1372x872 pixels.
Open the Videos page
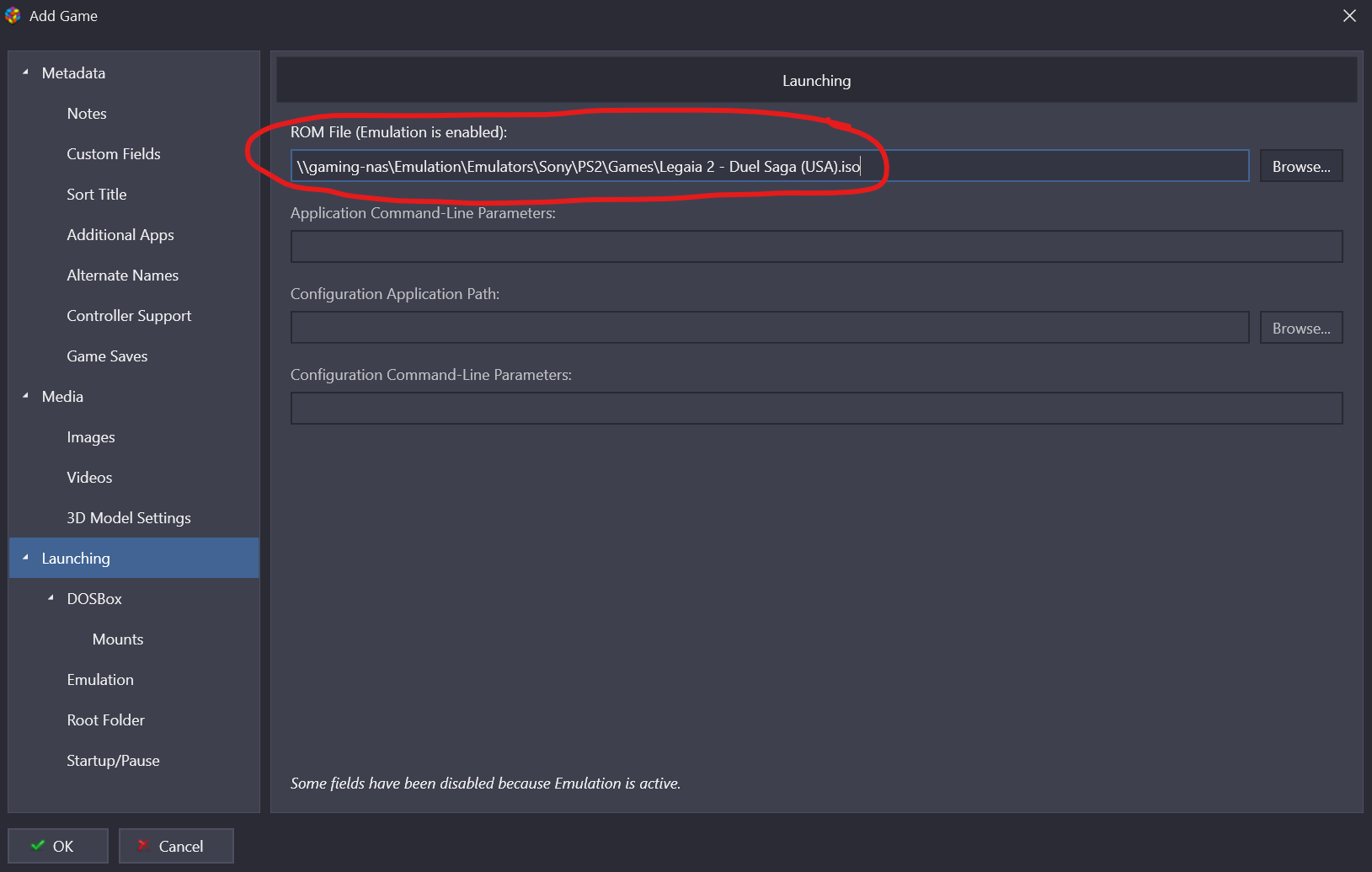coord(89,478)
